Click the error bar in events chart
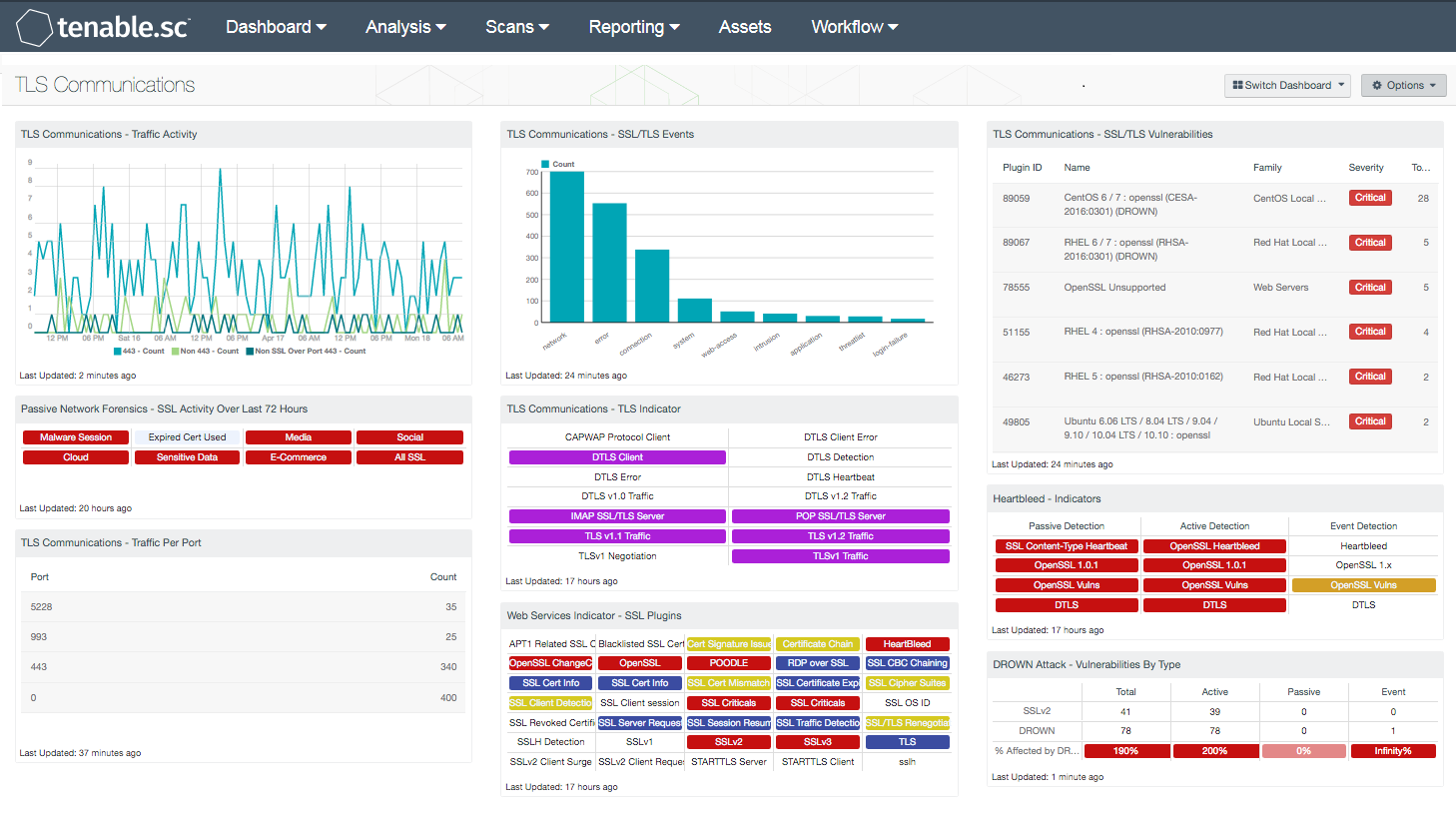 (x=609, y=263)
